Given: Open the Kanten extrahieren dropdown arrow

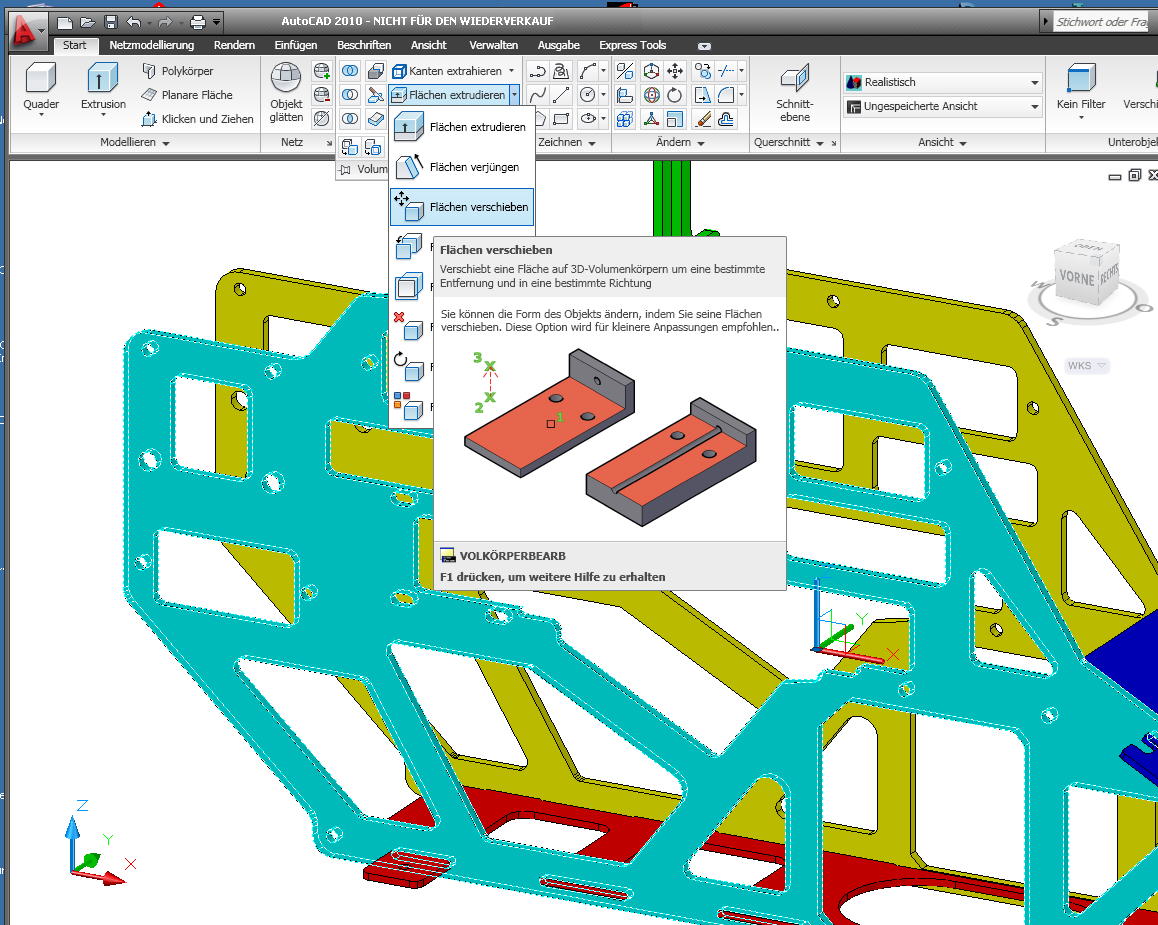Looking at the screenshot, I should click(511, 71).
